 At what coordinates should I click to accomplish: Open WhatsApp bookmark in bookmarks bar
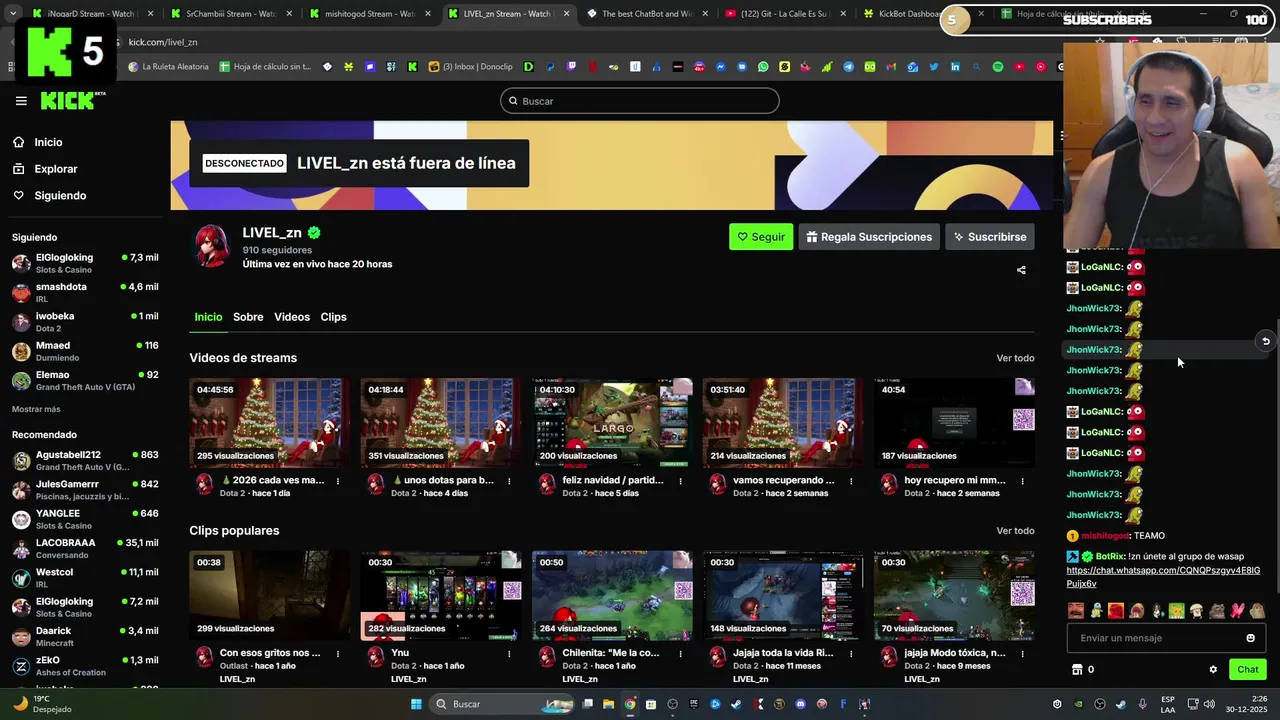(x=763, y=67)
